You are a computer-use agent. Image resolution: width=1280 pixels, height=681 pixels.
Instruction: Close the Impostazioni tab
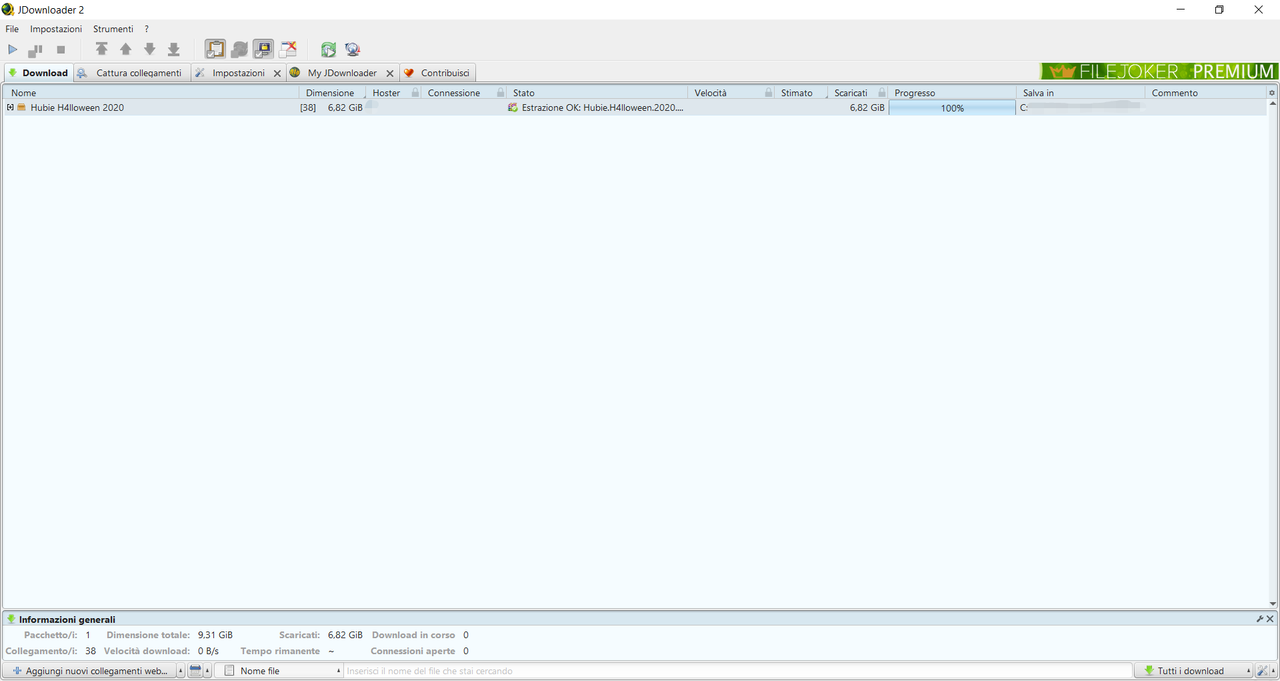(x=277, y=73)
